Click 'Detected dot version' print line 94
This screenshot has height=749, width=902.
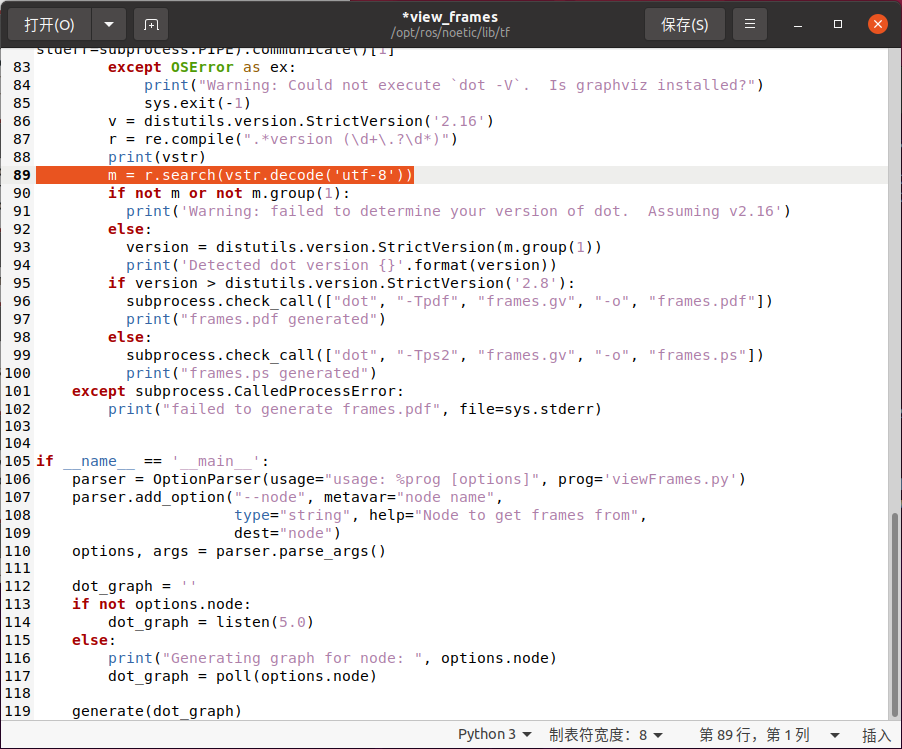[341, 265]
